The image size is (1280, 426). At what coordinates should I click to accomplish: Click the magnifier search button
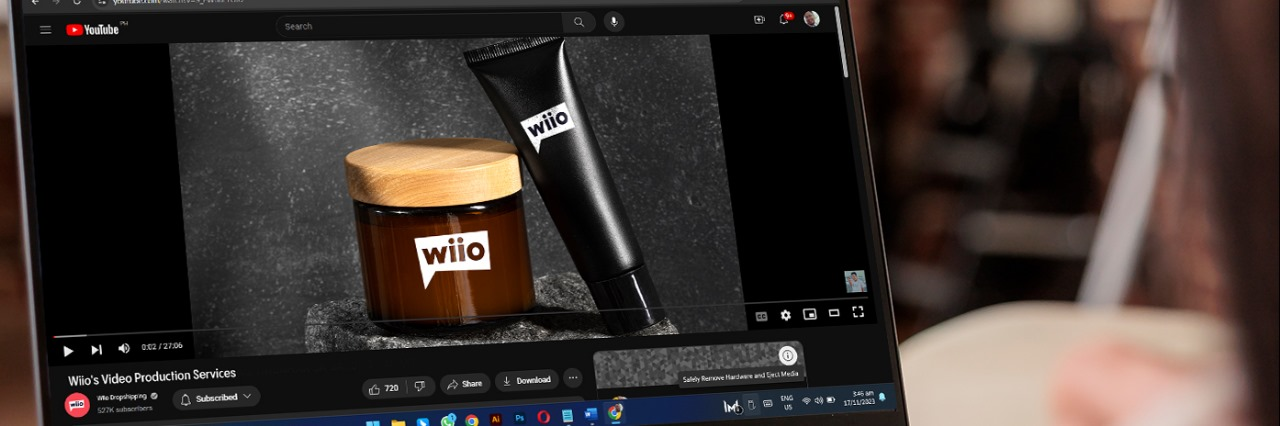point(579,22)
